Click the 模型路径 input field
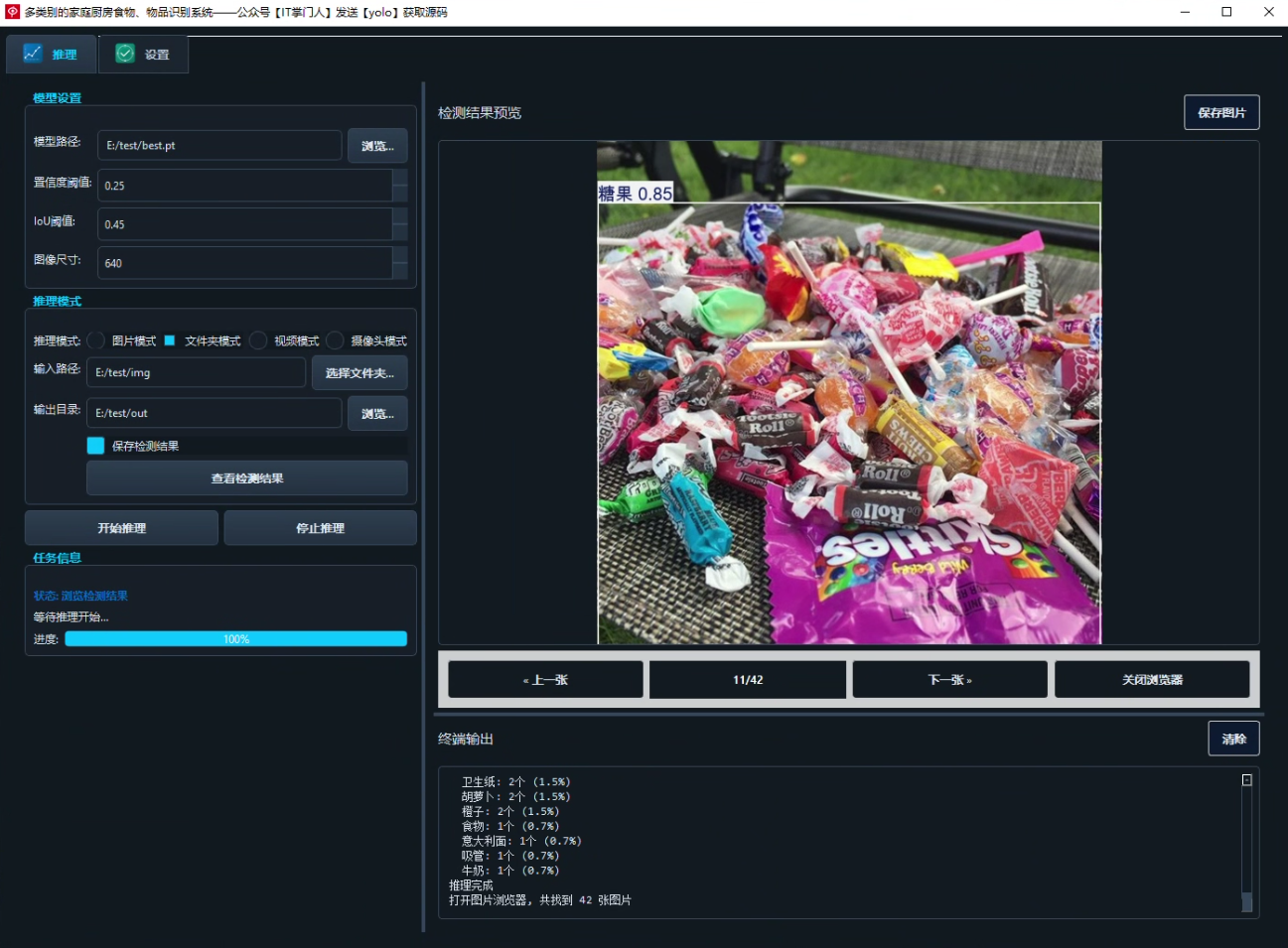Screen dimensions: 1288x948 coord(219,145)
